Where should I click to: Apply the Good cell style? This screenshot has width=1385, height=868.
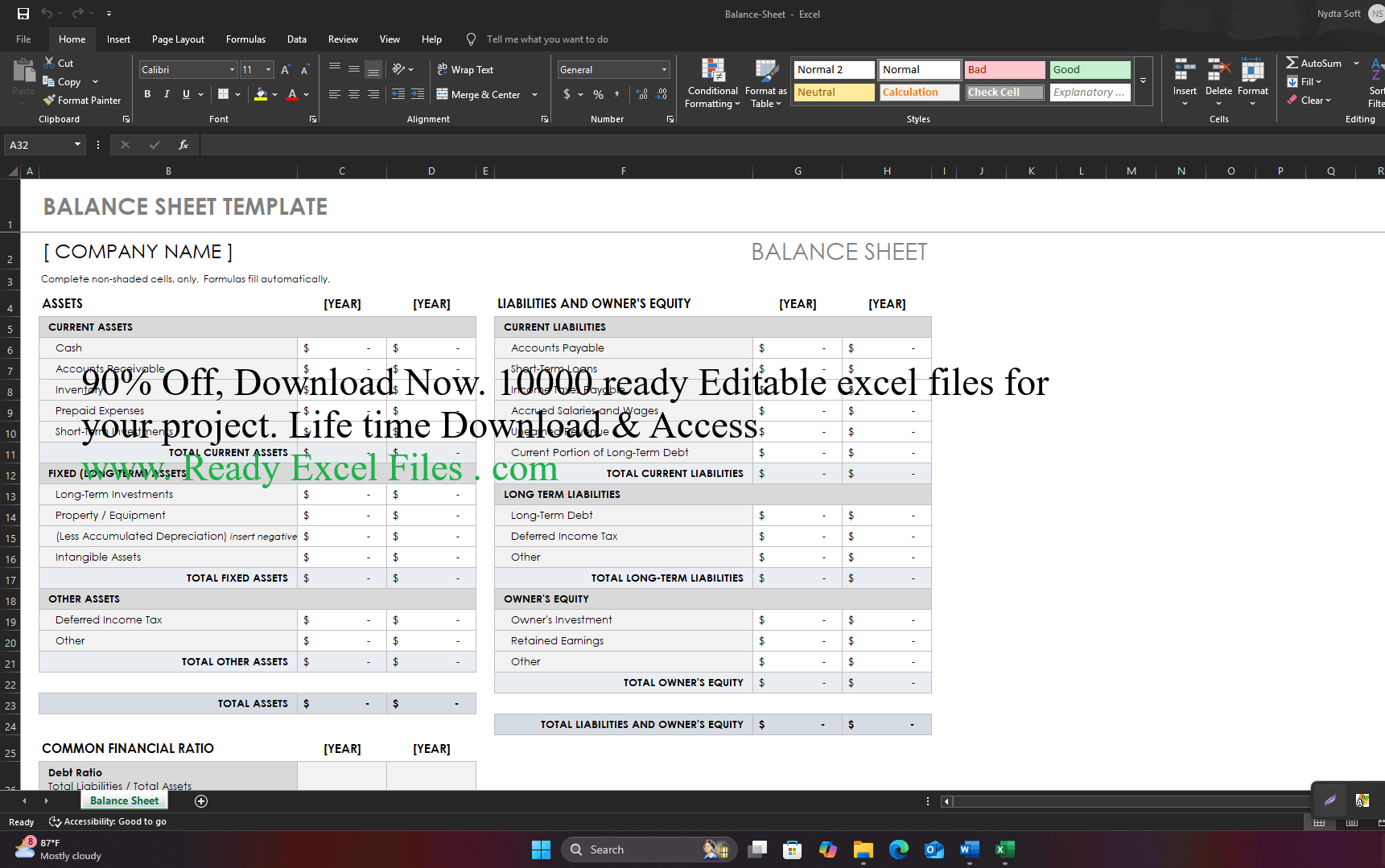(x=1090, y=70)
